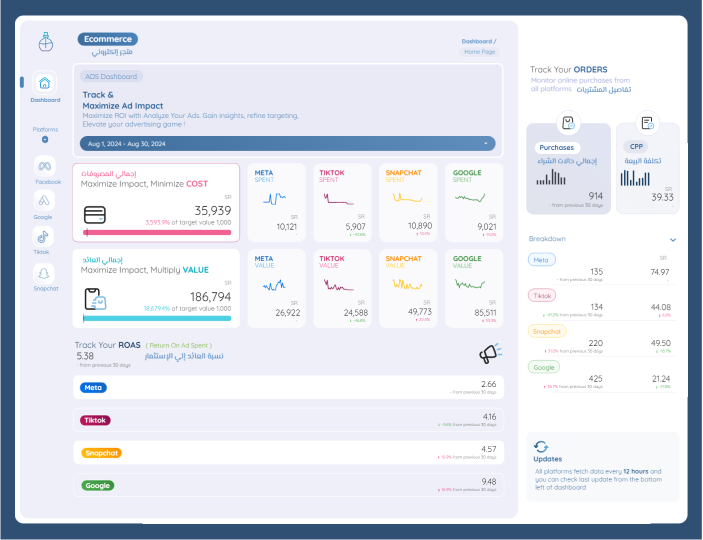This screenshot has height=540, width=703.
Task: Open the Tiktok platform icon
Action: pos(43,237)
